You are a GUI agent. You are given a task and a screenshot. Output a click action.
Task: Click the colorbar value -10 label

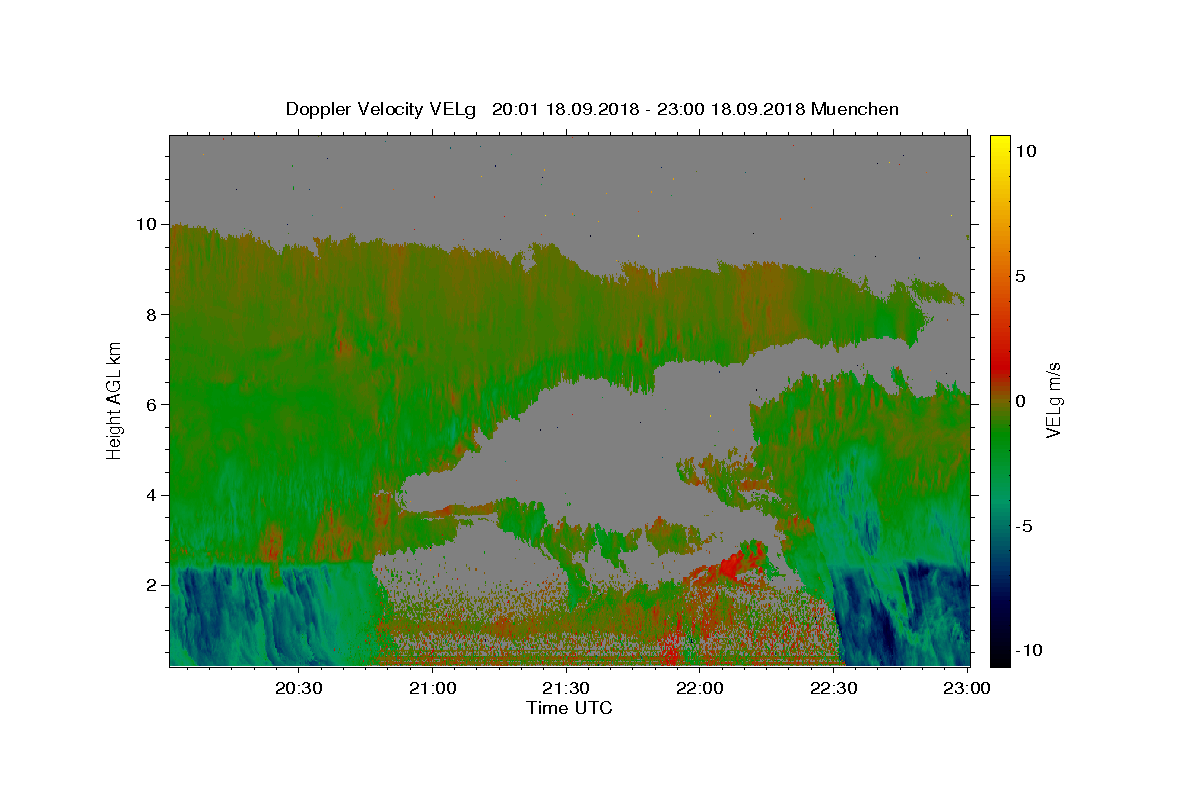tap(1029, 650)
